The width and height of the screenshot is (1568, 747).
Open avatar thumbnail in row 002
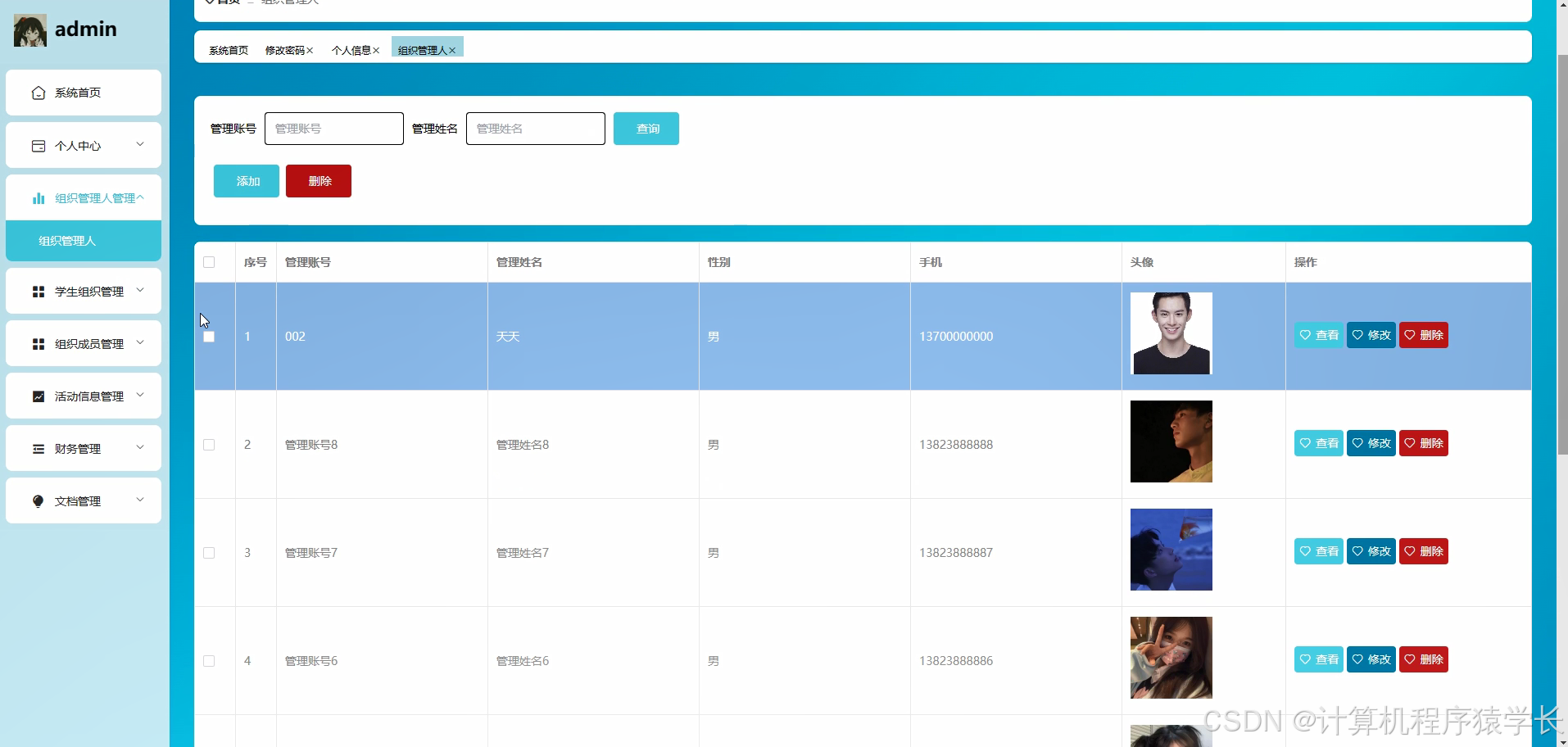[1171, 333]
